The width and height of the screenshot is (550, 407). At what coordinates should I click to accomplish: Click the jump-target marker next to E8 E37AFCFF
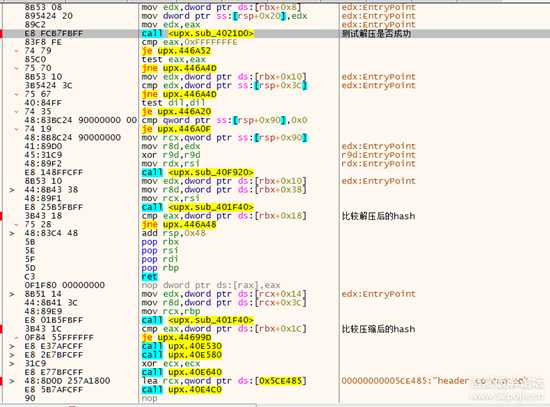click(12, 346)
